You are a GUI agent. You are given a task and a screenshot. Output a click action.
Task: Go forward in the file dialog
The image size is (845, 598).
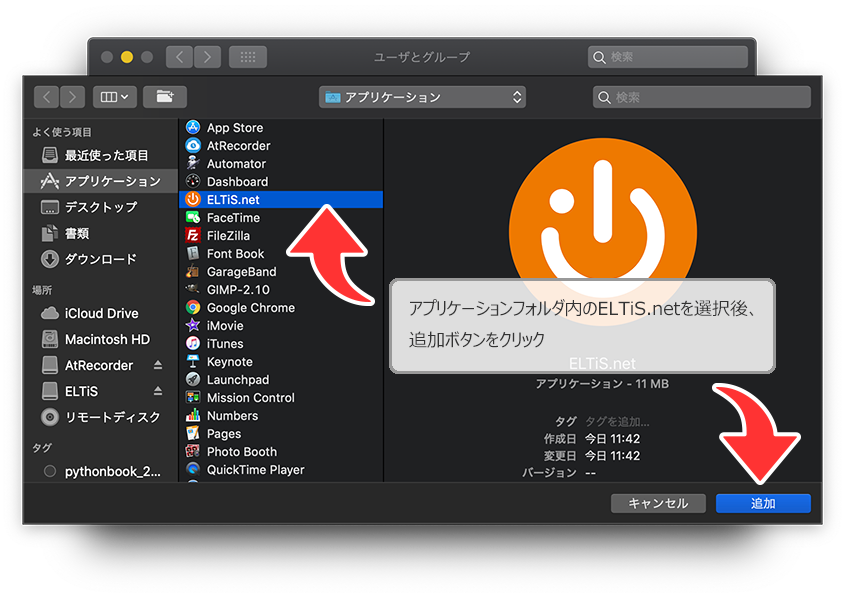(72, 97)
